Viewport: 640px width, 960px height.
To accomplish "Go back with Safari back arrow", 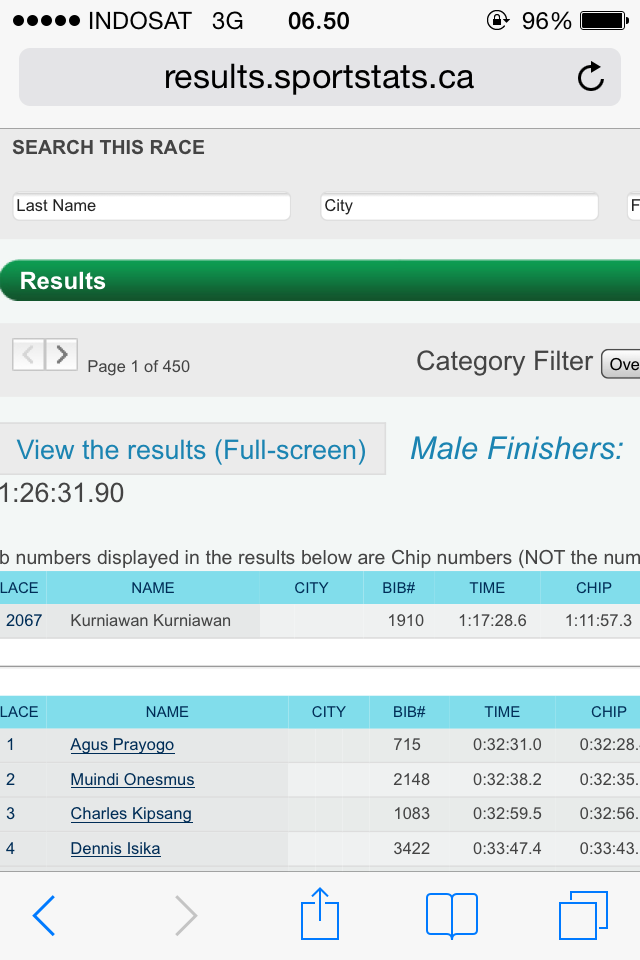I will click(x=44, y=915).
